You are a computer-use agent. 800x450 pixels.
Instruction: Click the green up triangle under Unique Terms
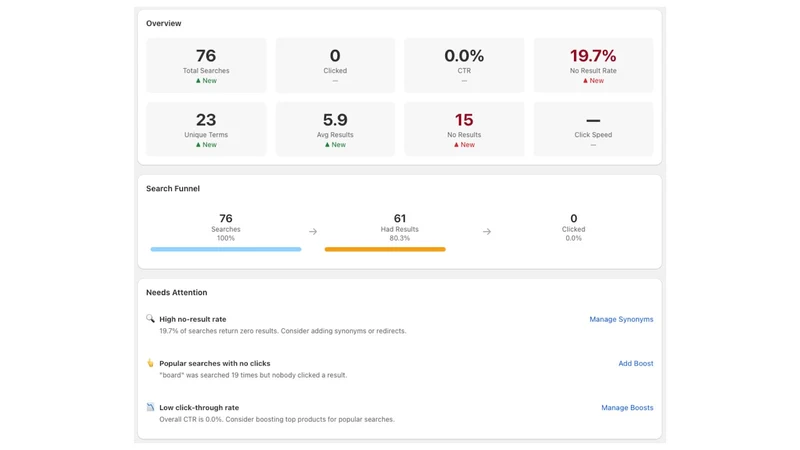[198, 145]
